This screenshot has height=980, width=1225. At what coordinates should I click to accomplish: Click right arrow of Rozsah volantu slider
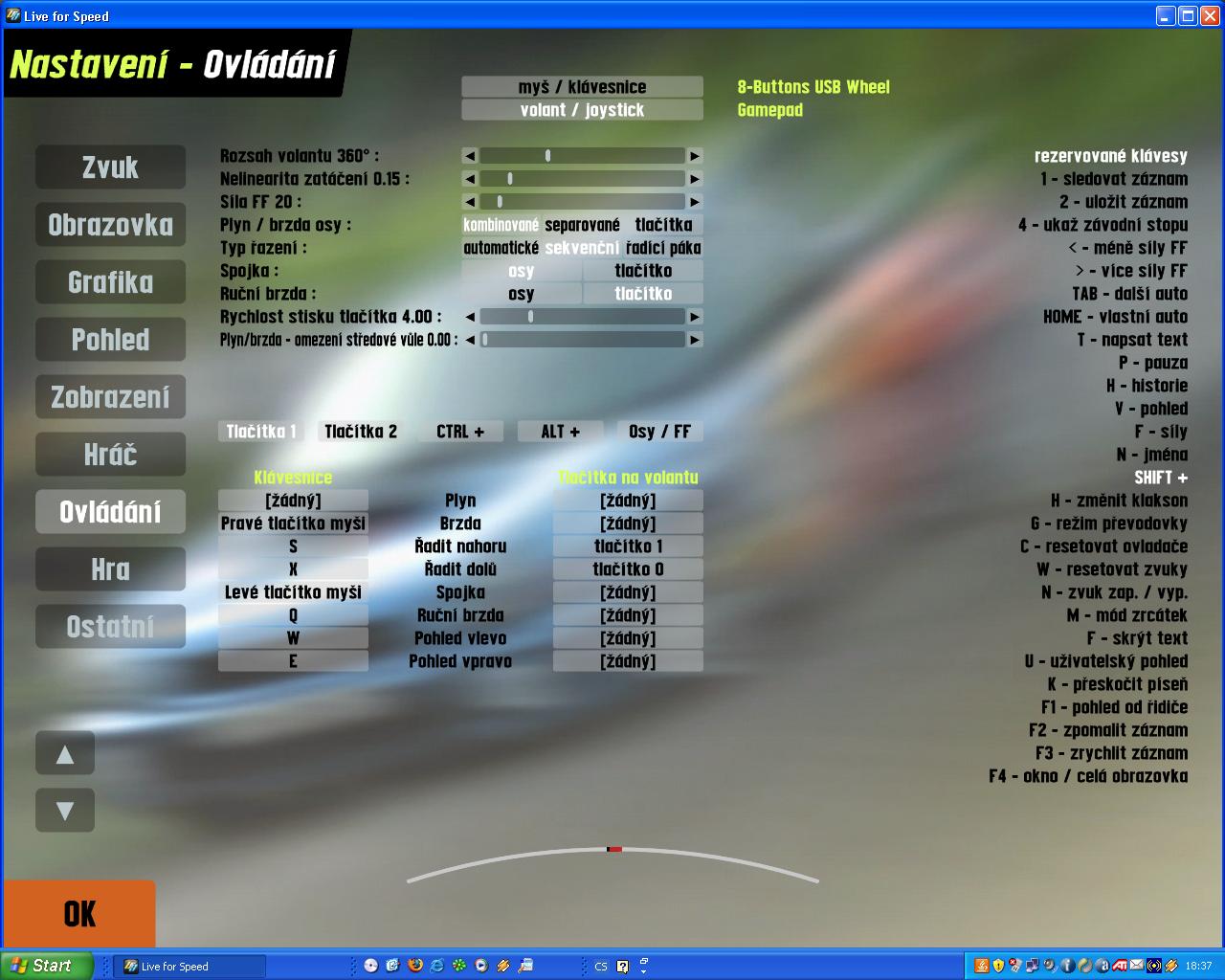[x=695, y=156]
